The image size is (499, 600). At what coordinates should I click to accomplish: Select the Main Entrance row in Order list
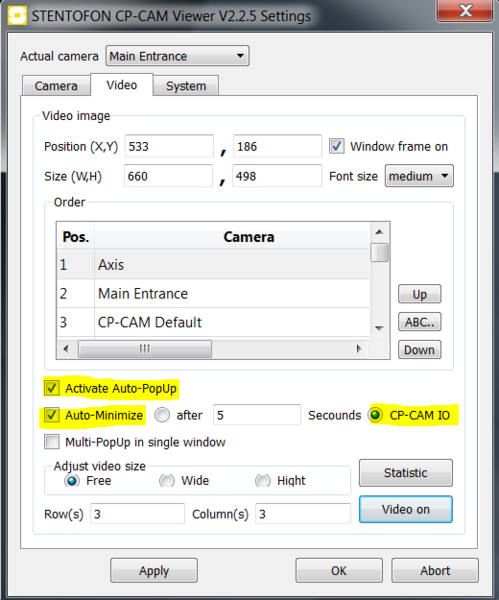pos(214,293)
